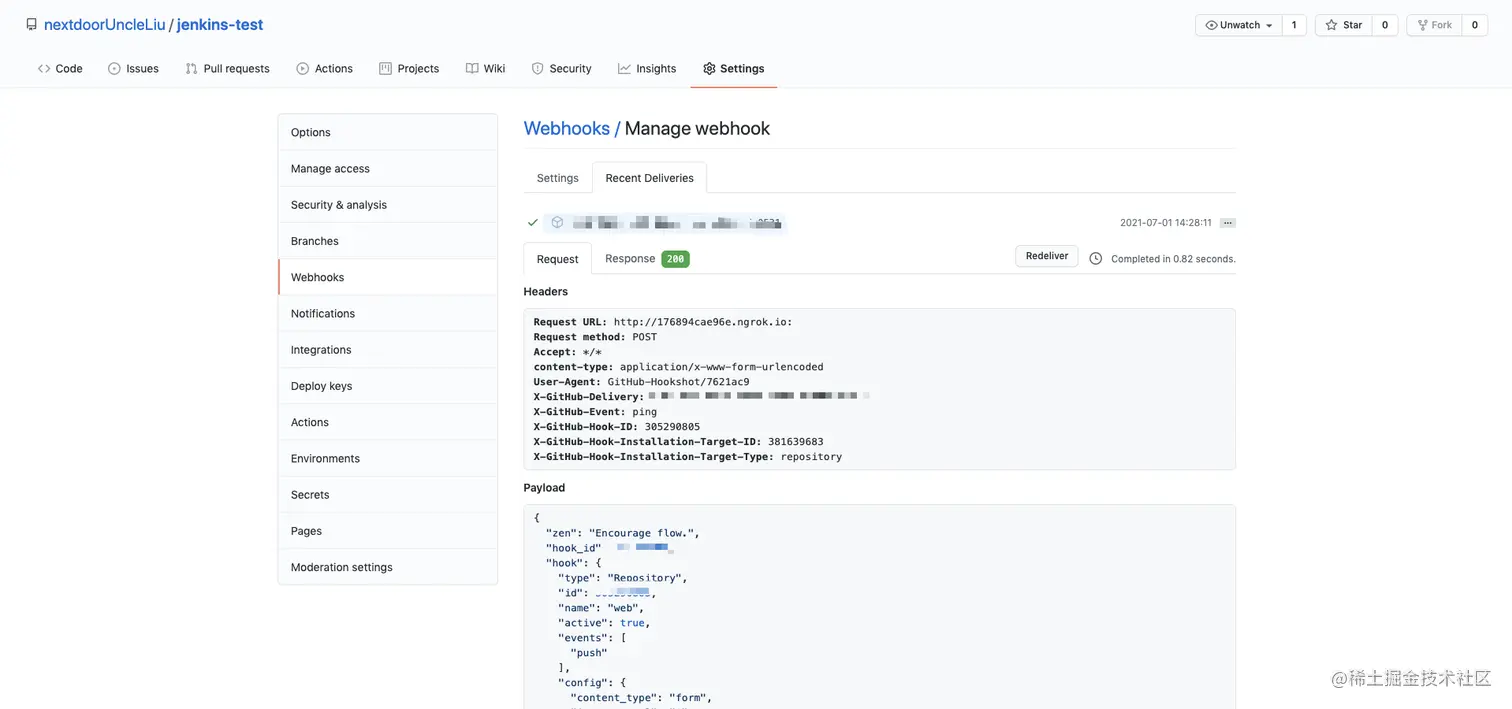
Task: Open the Issues tab
Action: click(x=133, y=68)
